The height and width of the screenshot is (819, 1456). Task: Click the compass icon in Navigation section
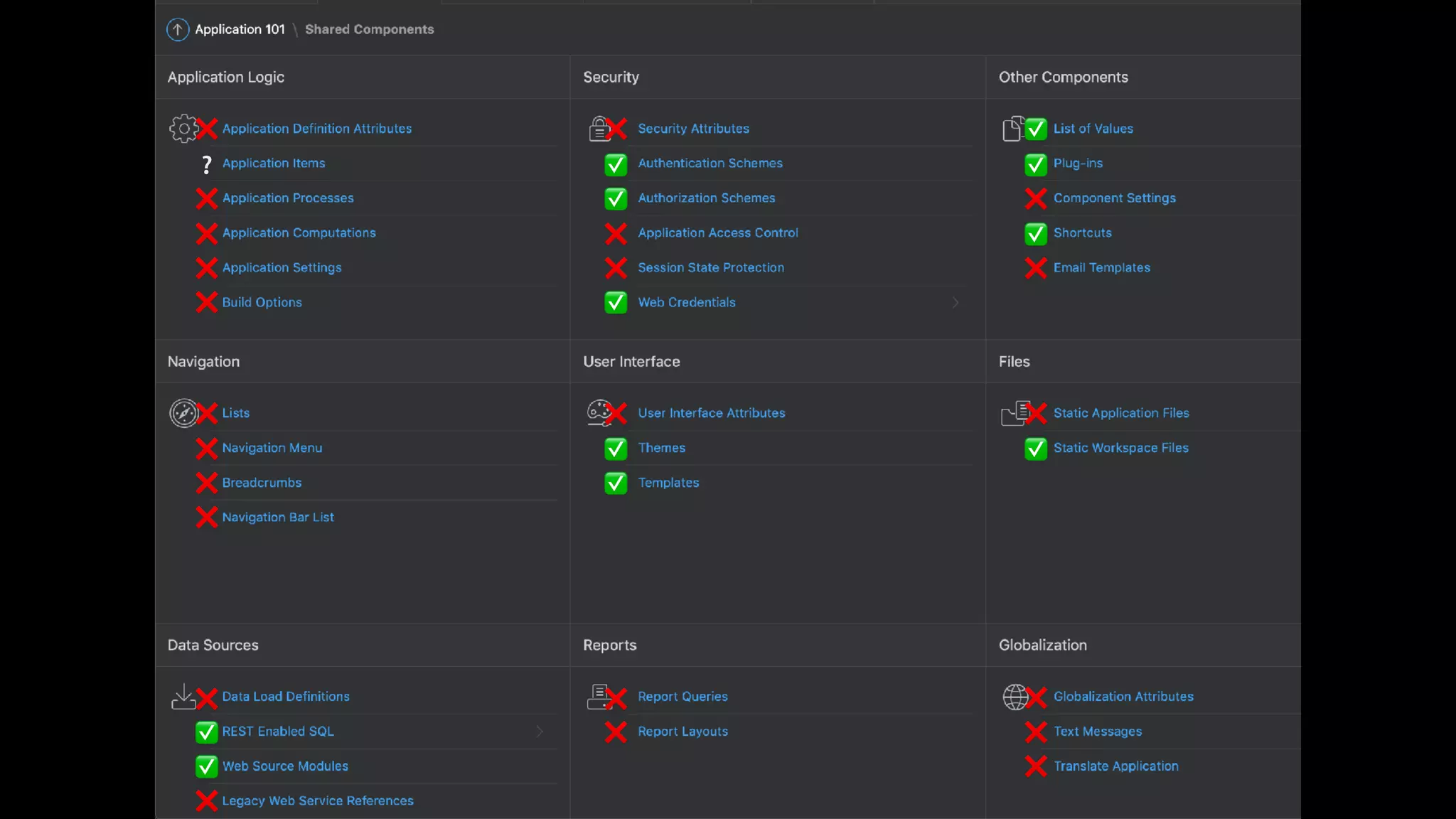183,413
